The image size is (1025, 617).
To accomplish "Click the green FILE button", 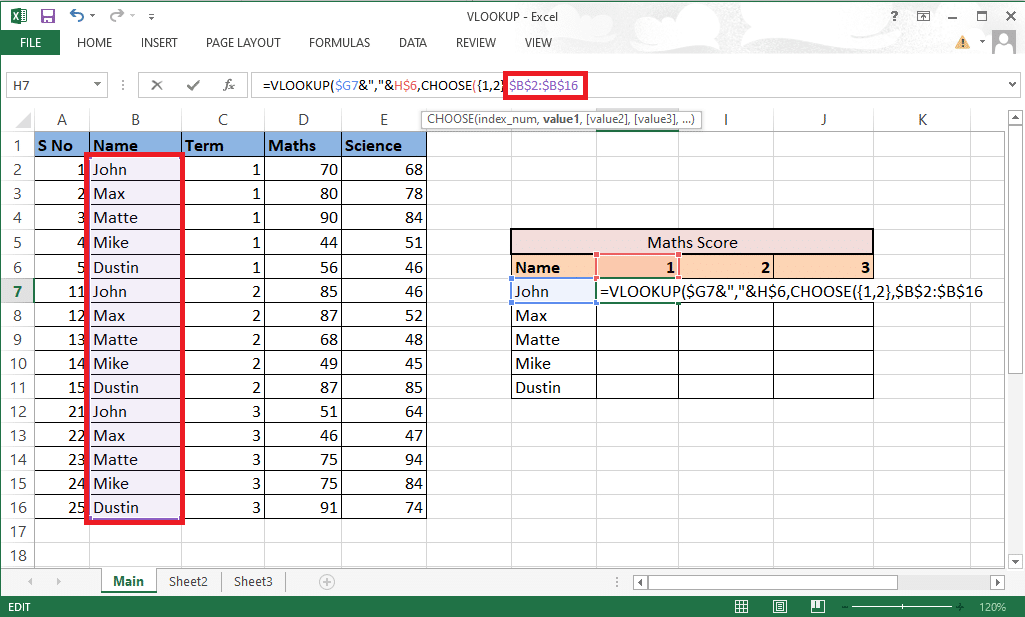I will 30,43.
